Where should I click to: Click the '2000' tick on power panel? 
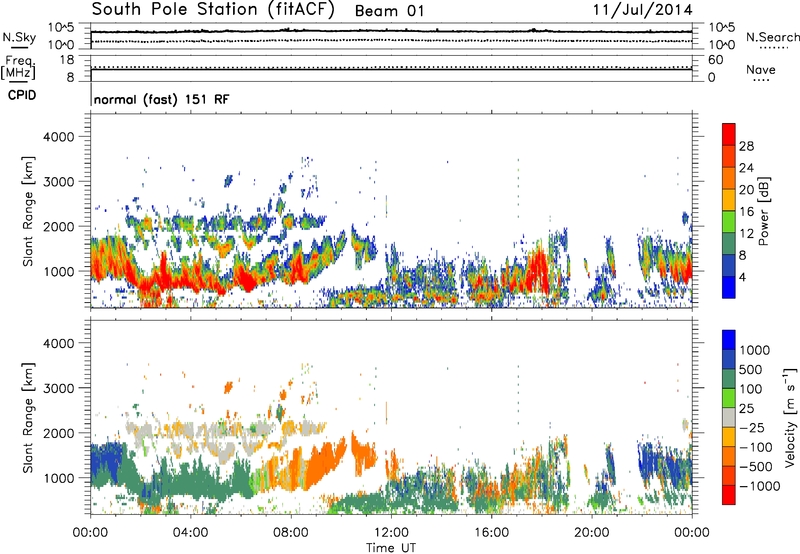pyautogui.click(x=58, y=226)
